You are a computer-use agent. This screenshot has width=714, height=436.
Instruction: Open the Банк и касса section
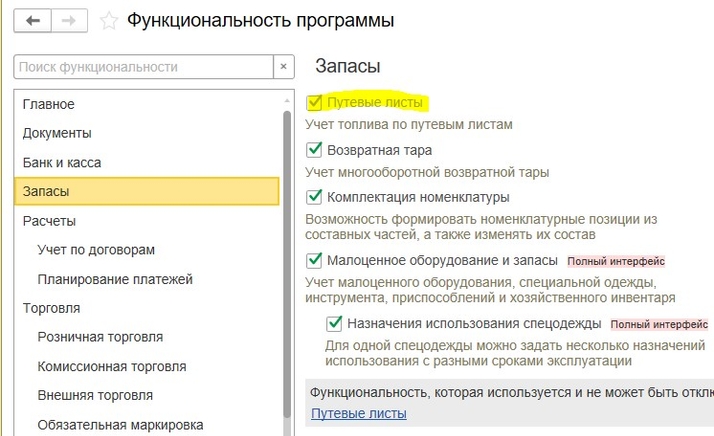pyautogui.click(x=62, y=162)
